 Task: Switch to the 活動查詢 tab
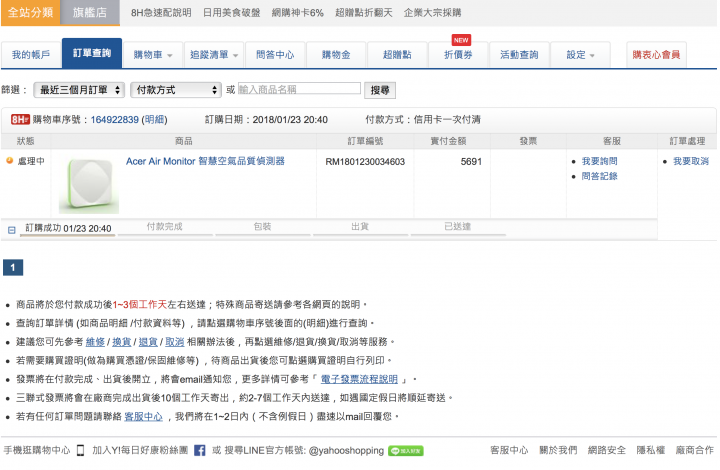(x=519, y=55)
